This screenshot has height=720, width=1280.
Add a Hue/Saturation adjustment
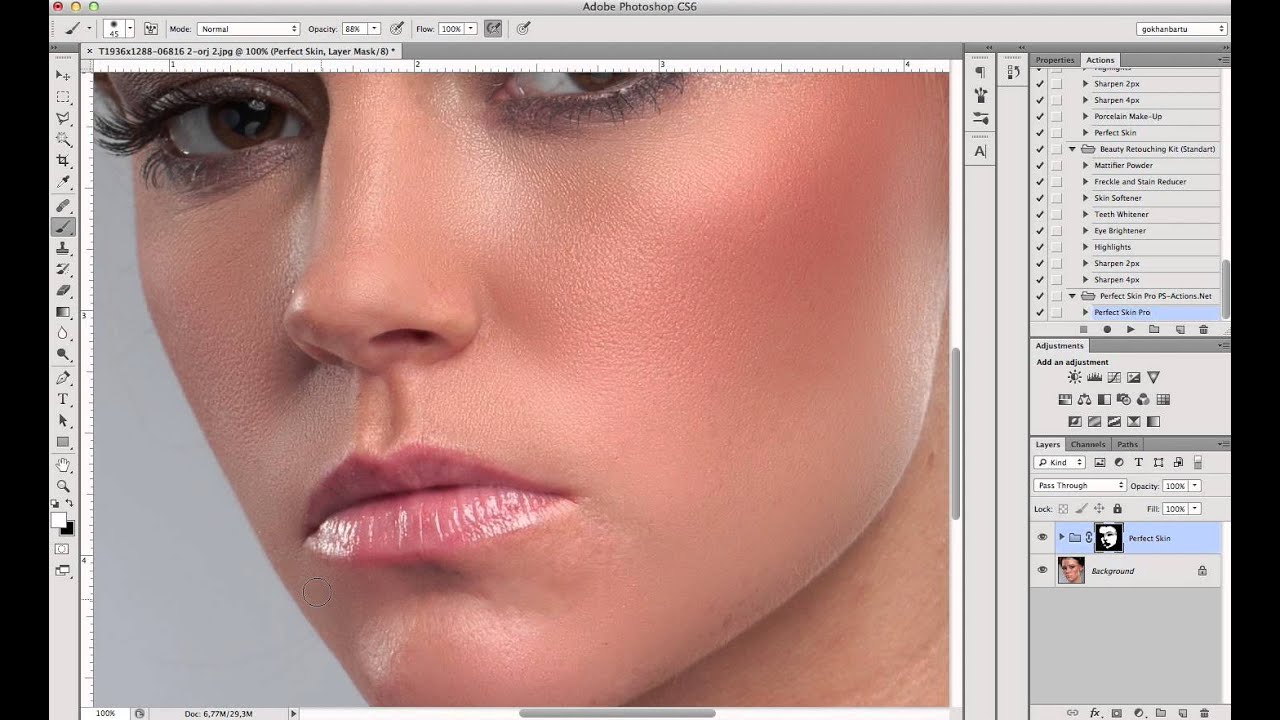[x=1065, y=399]
